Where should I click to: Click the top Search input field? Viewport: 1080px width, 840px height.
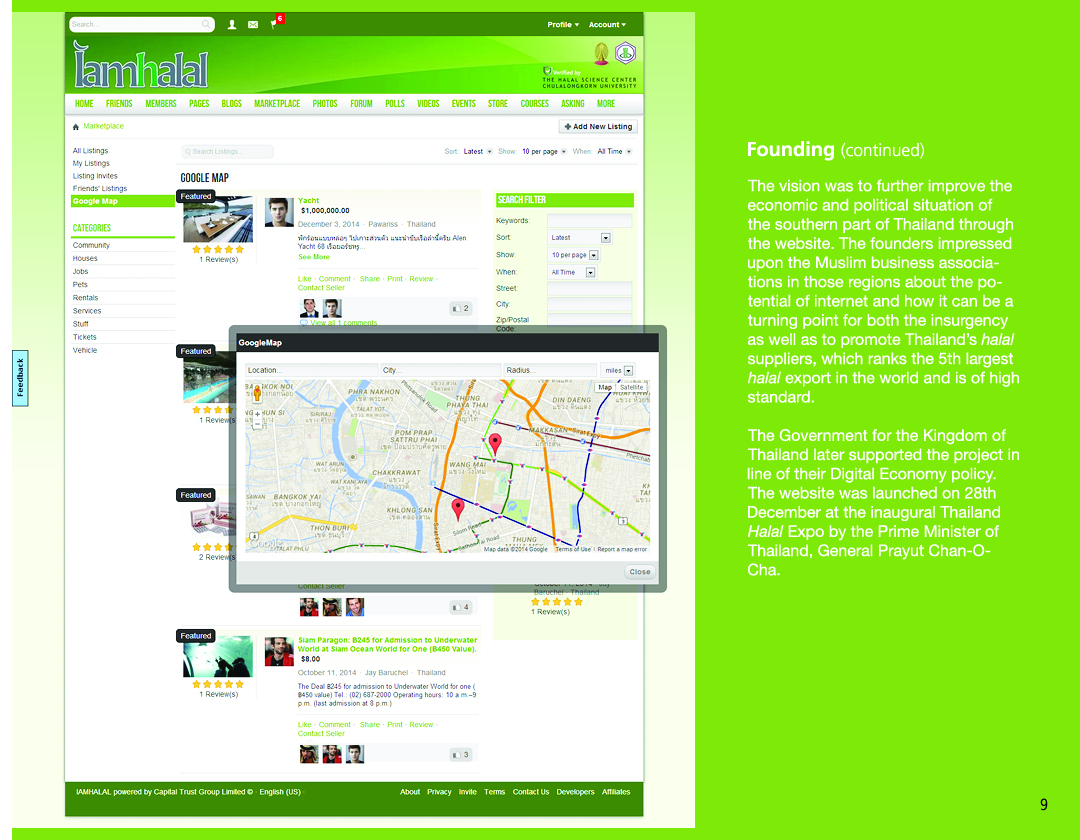click(142, 24)
